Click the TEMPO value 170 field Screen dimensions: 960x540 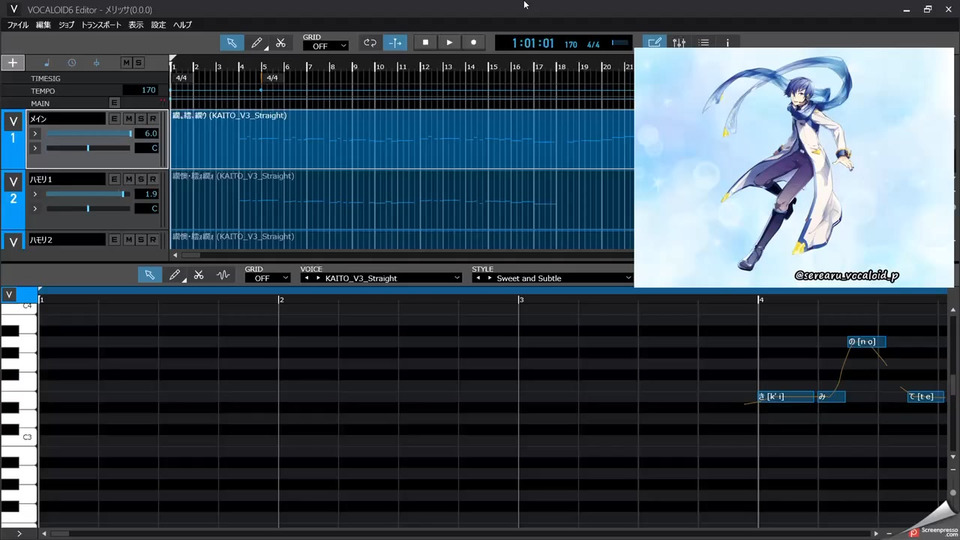tap(140, 90)
